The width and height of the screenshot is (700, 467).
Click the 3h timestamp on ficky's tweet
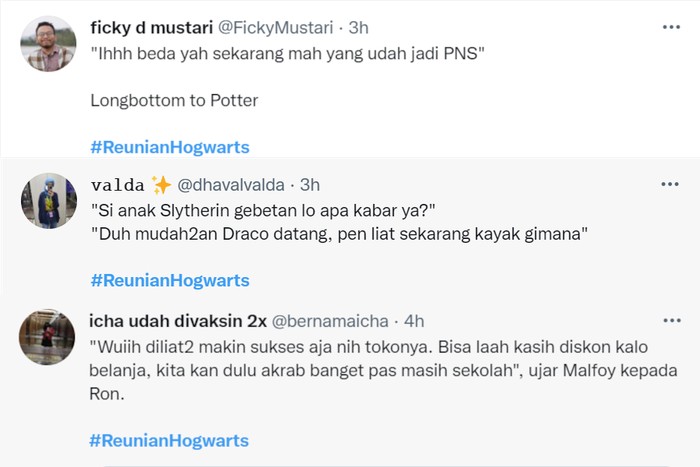click(358, 27)
